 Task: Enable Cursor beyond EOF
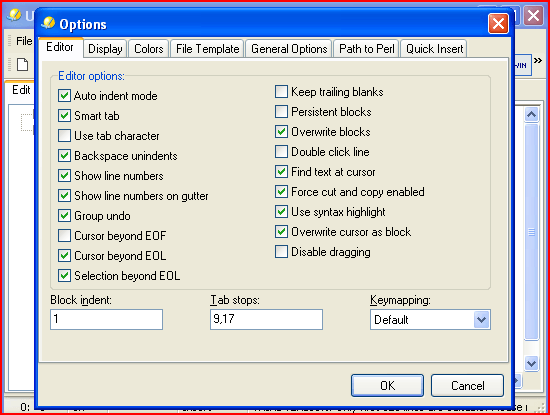click(x=64, y=236)
